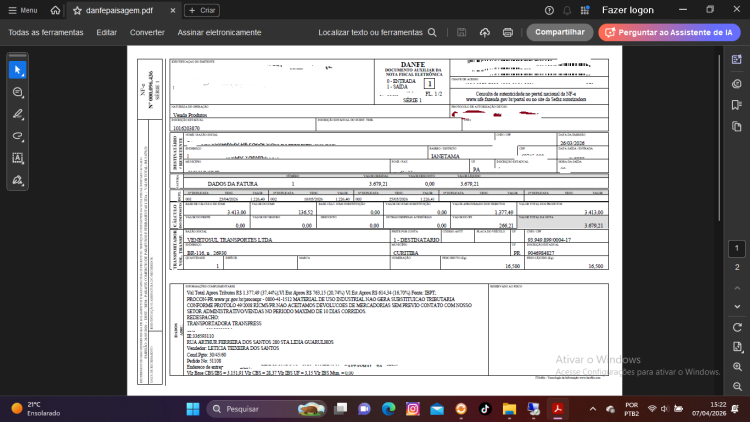750x422 pixels.
Task: Open Todas as ferramentas
Action: [46, 33]
